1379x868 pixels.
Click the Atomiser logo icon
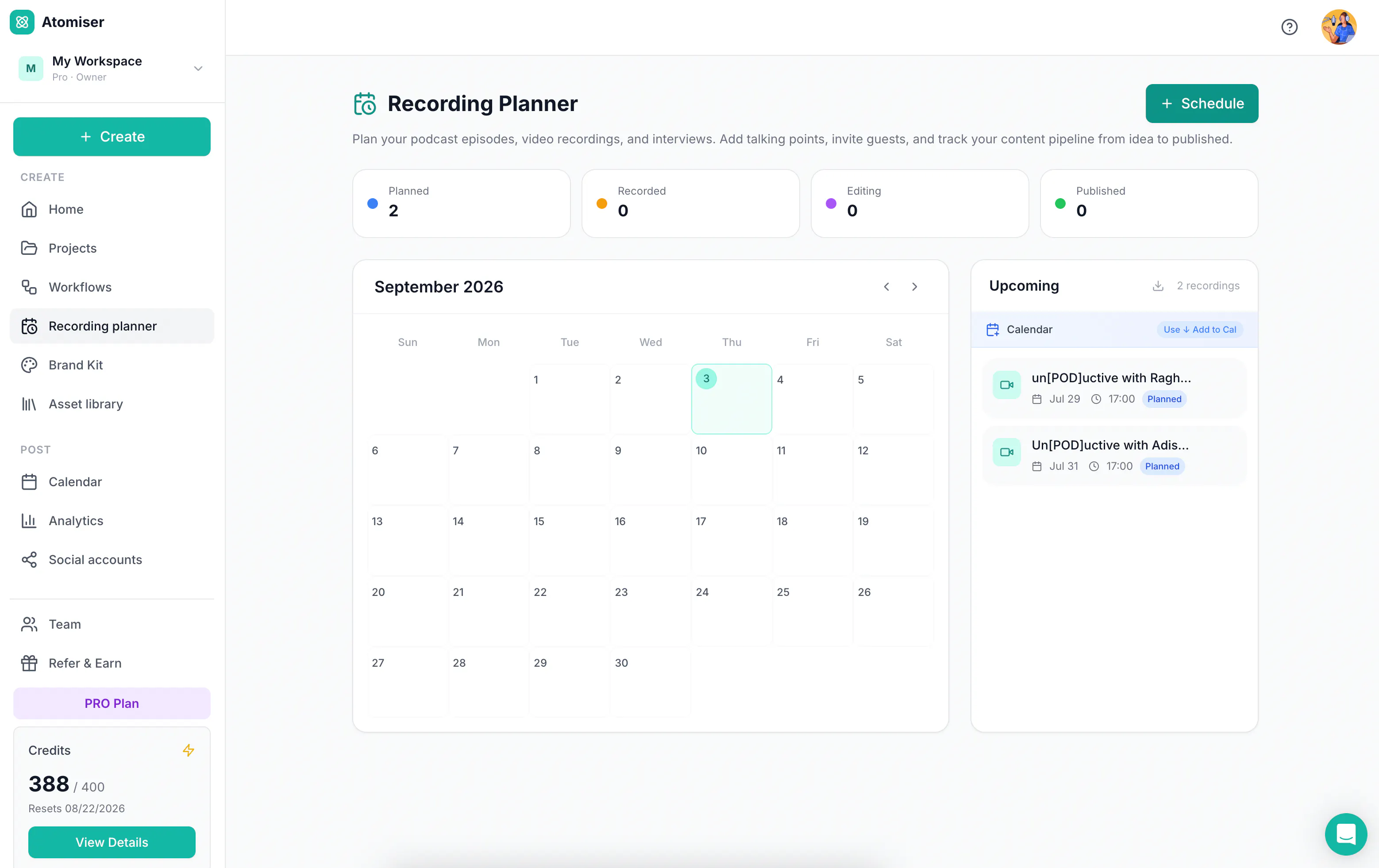(x=22, y=22)
